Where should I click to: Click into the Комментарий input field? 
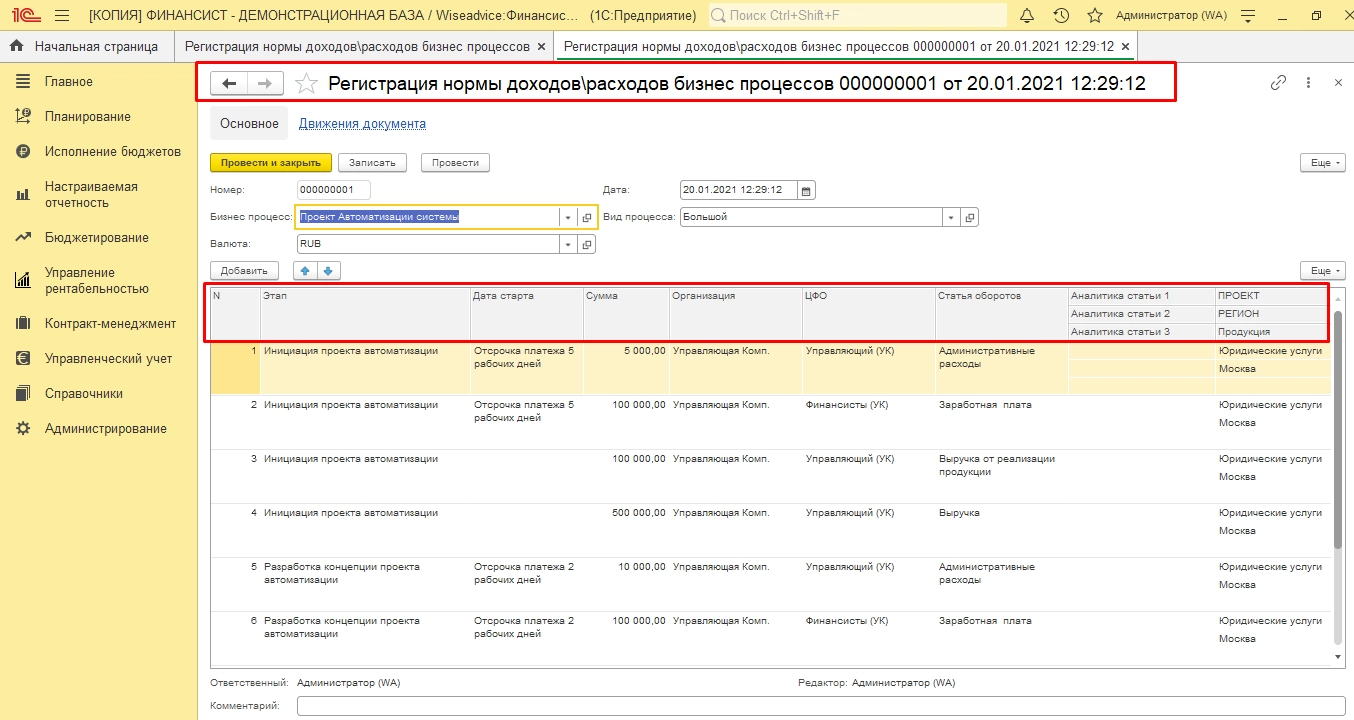(820, 706)
